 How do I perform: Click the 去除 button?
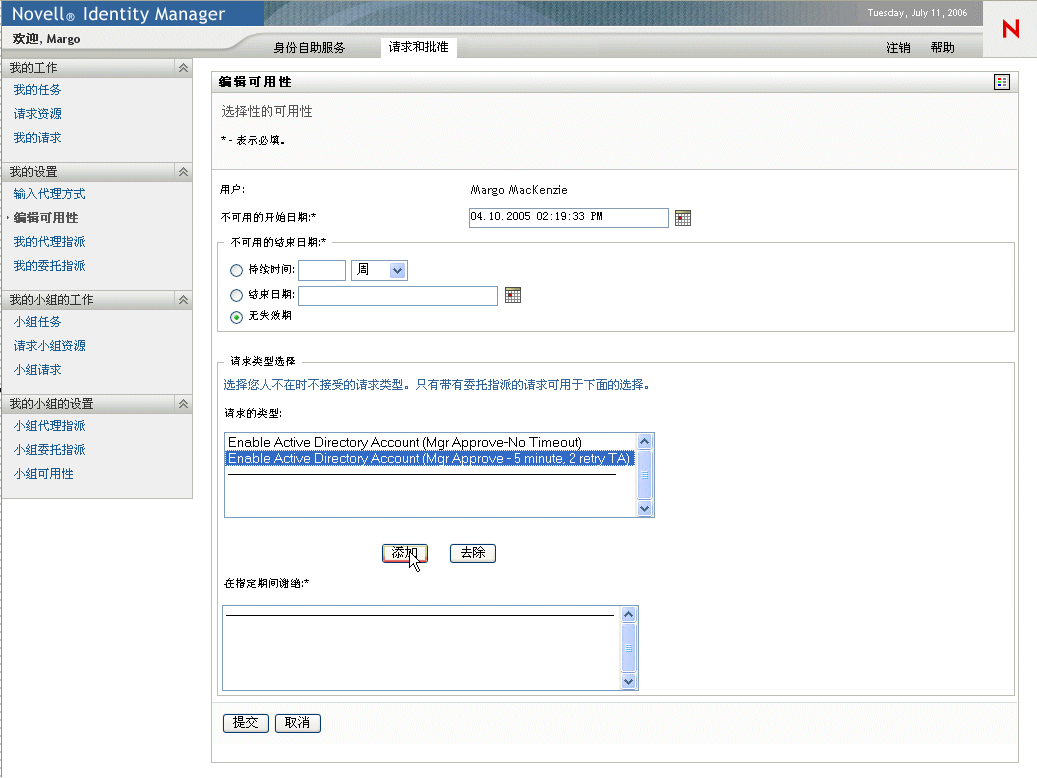point(473,553)
